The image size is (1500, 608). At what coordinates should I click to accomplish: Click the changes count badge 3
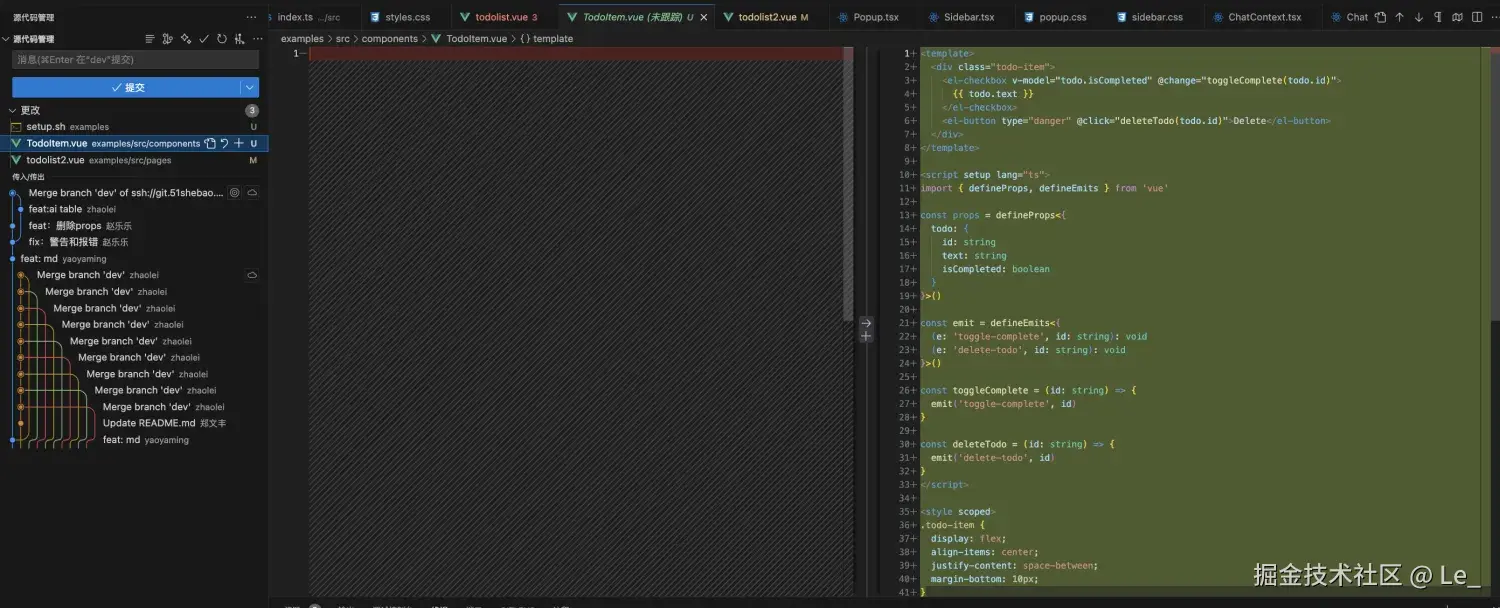(252, 110)
